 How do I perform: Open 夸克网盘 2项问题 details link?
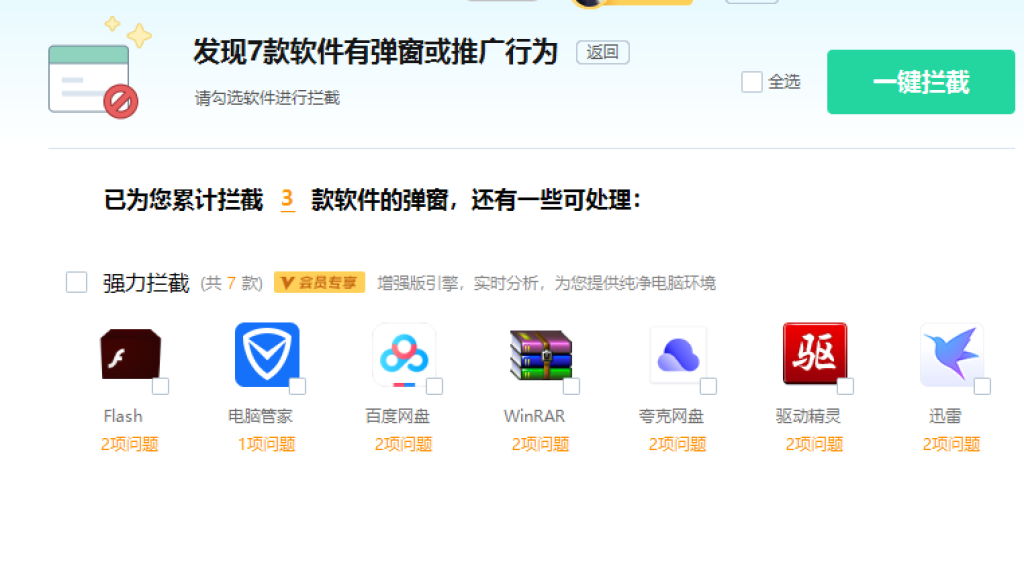point(677,444)
